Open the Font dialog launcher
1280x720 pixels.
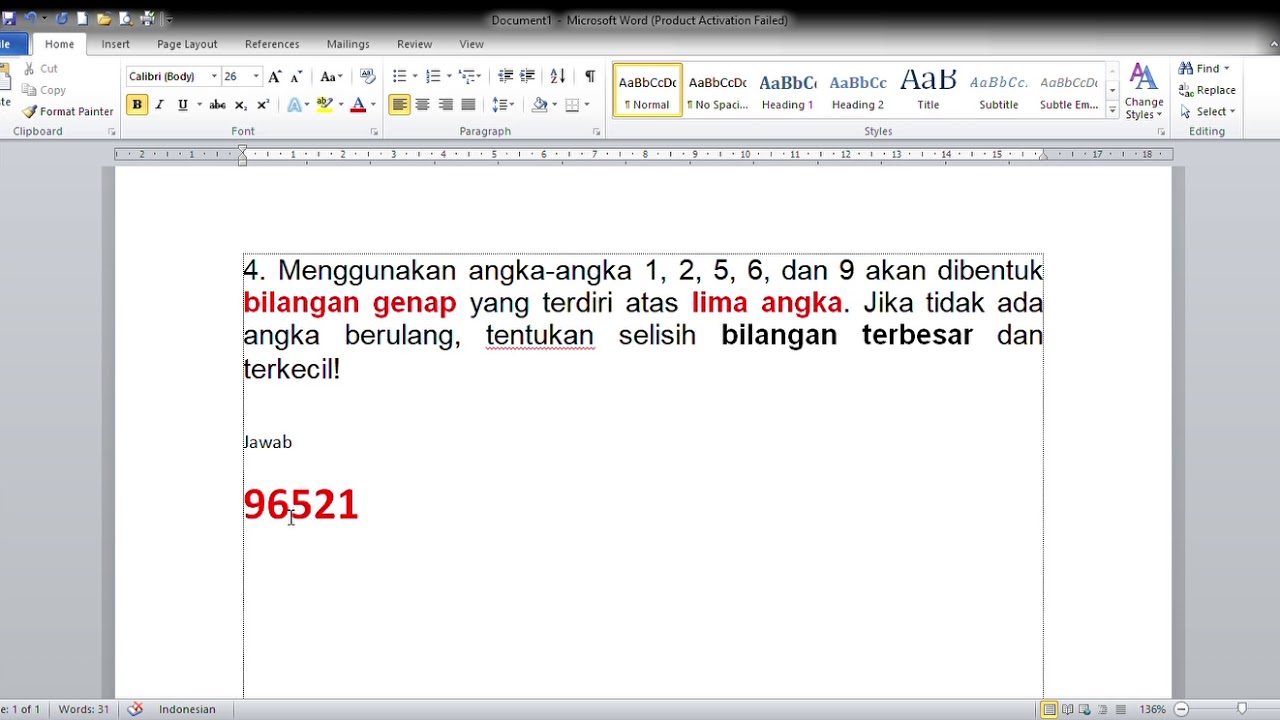click(x=374, y=132)
